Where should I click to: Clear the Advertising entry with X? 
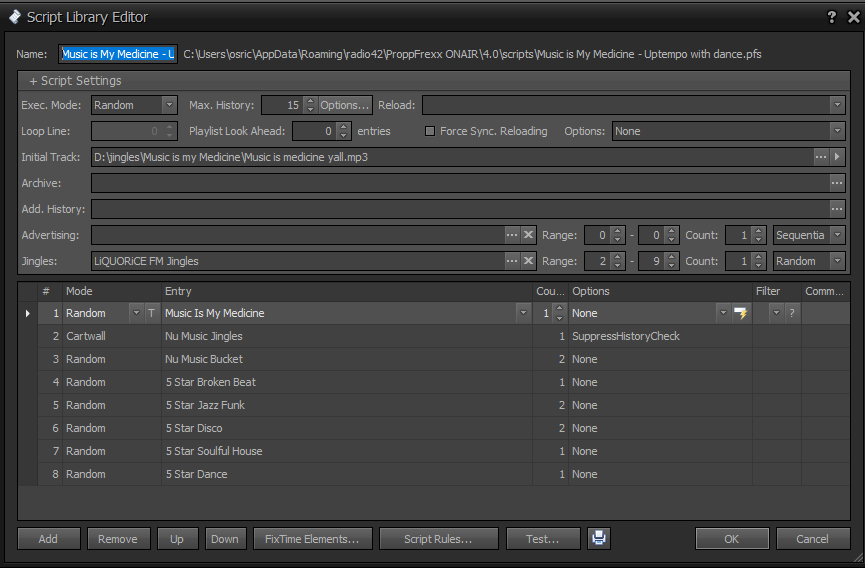point(529,235)
